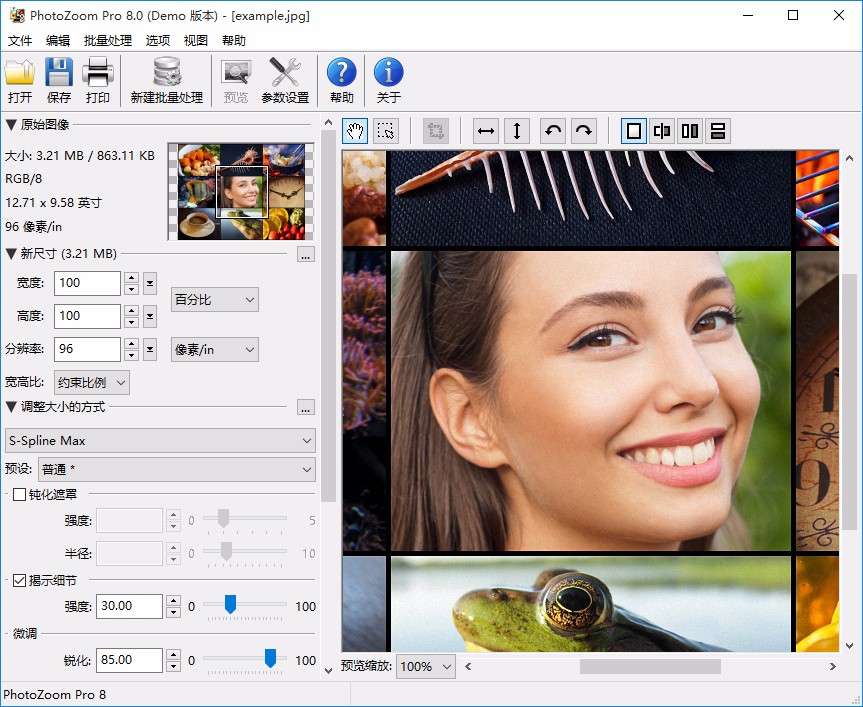863x707 pixels.
Task: Change 预览缩放 zoom level dropdown
Action: (x=425, y=666)
